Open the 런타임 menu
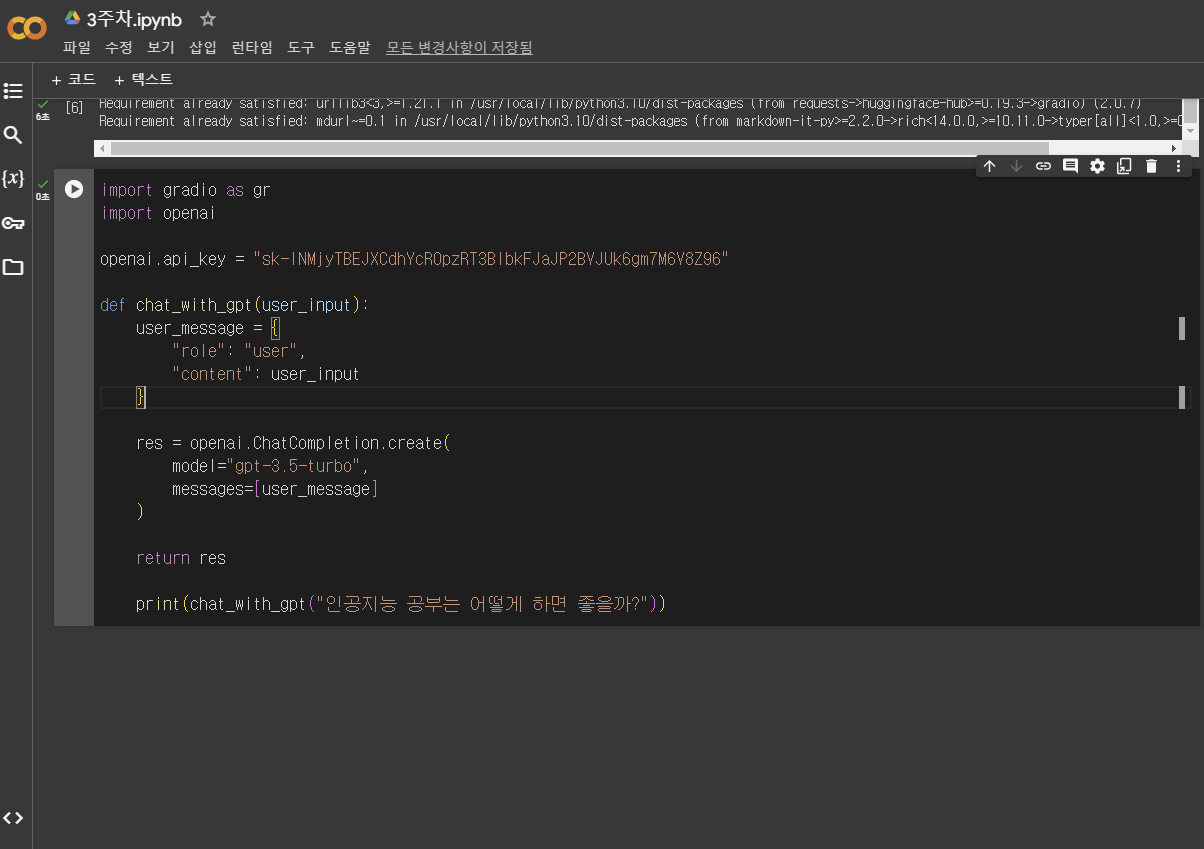The image size is (1204, 849). (x=252, y=47)
